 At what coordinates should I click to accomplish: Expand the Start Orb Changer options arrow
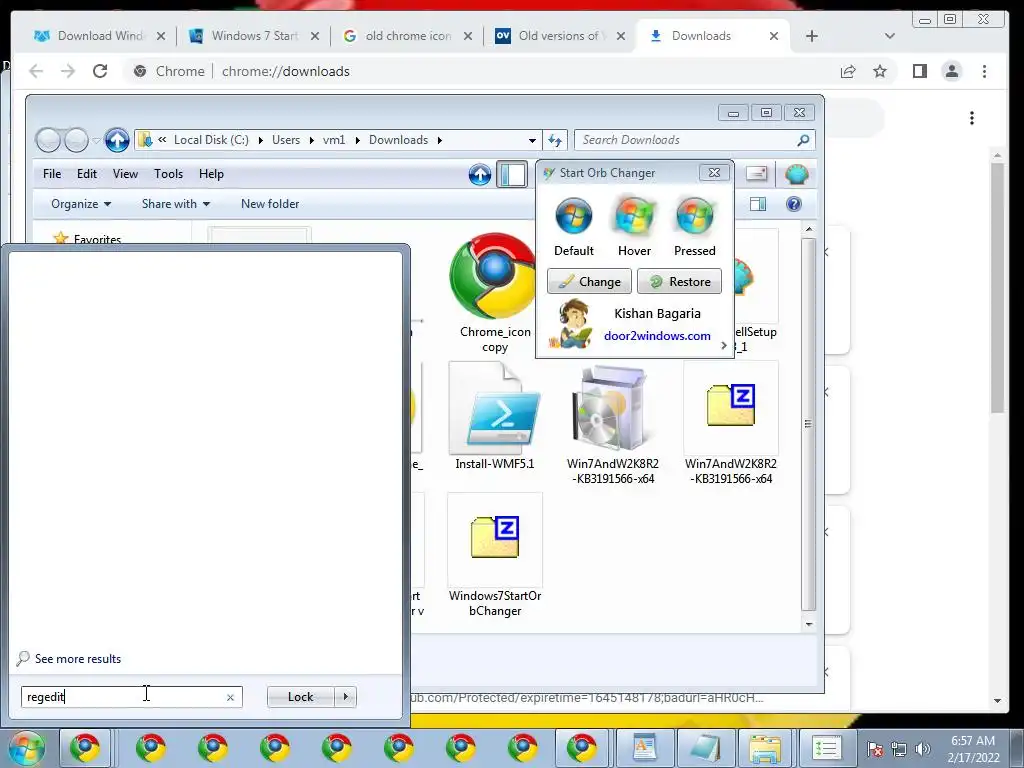click(724, 345)
